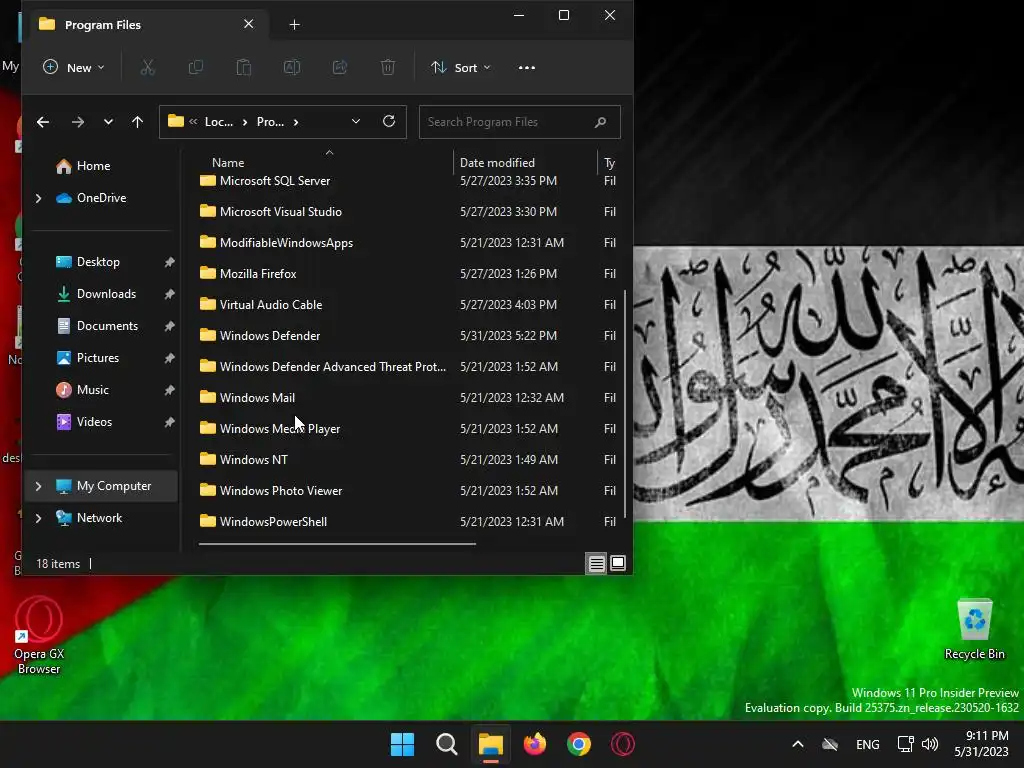Click the Loc... breadcrumb segment
1024x768 pixels.
[219, 122]
